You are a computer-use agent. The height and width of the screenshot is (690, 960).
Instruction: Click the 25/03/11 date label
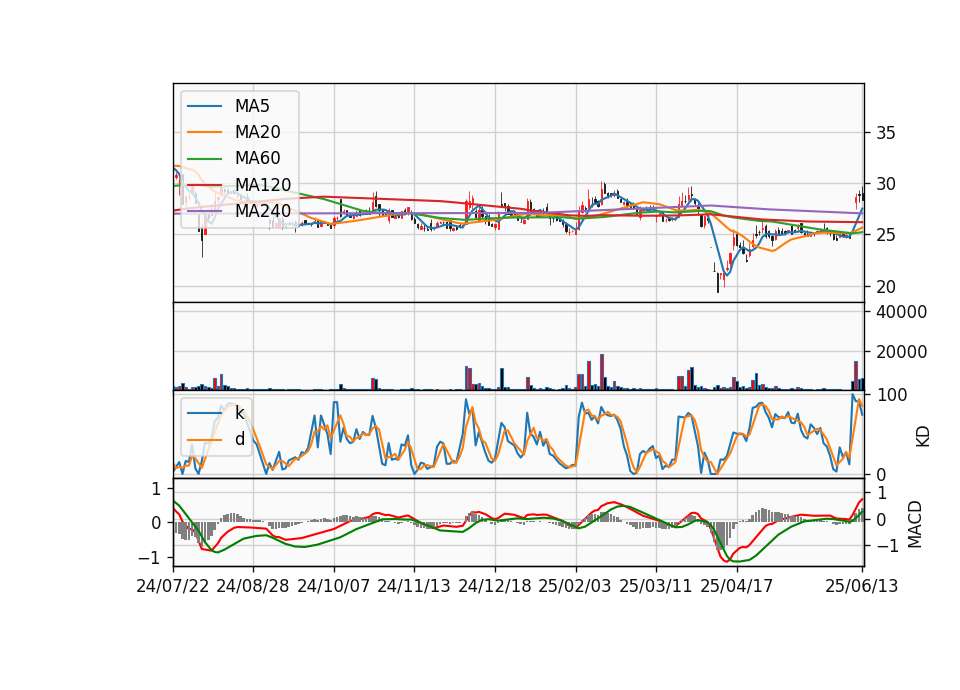[x=656, y=586]
